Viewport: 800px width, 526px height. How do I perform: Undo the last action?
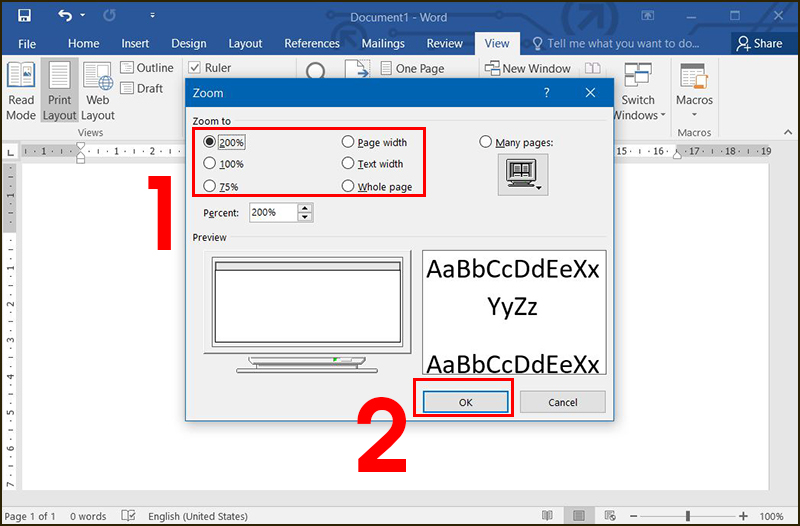pos(65,16)
